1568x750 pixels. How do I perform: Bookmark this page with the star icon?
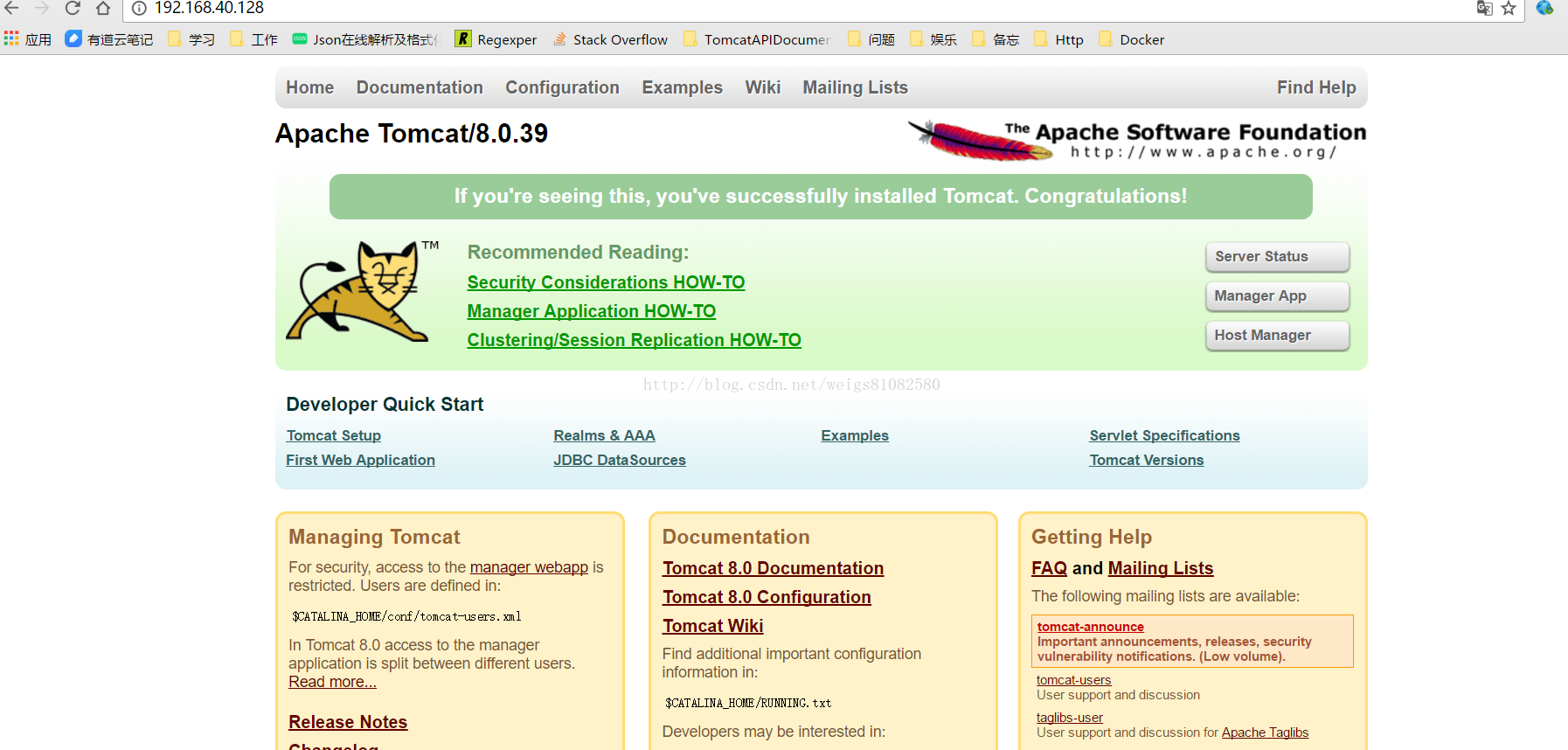(1509, 8)
